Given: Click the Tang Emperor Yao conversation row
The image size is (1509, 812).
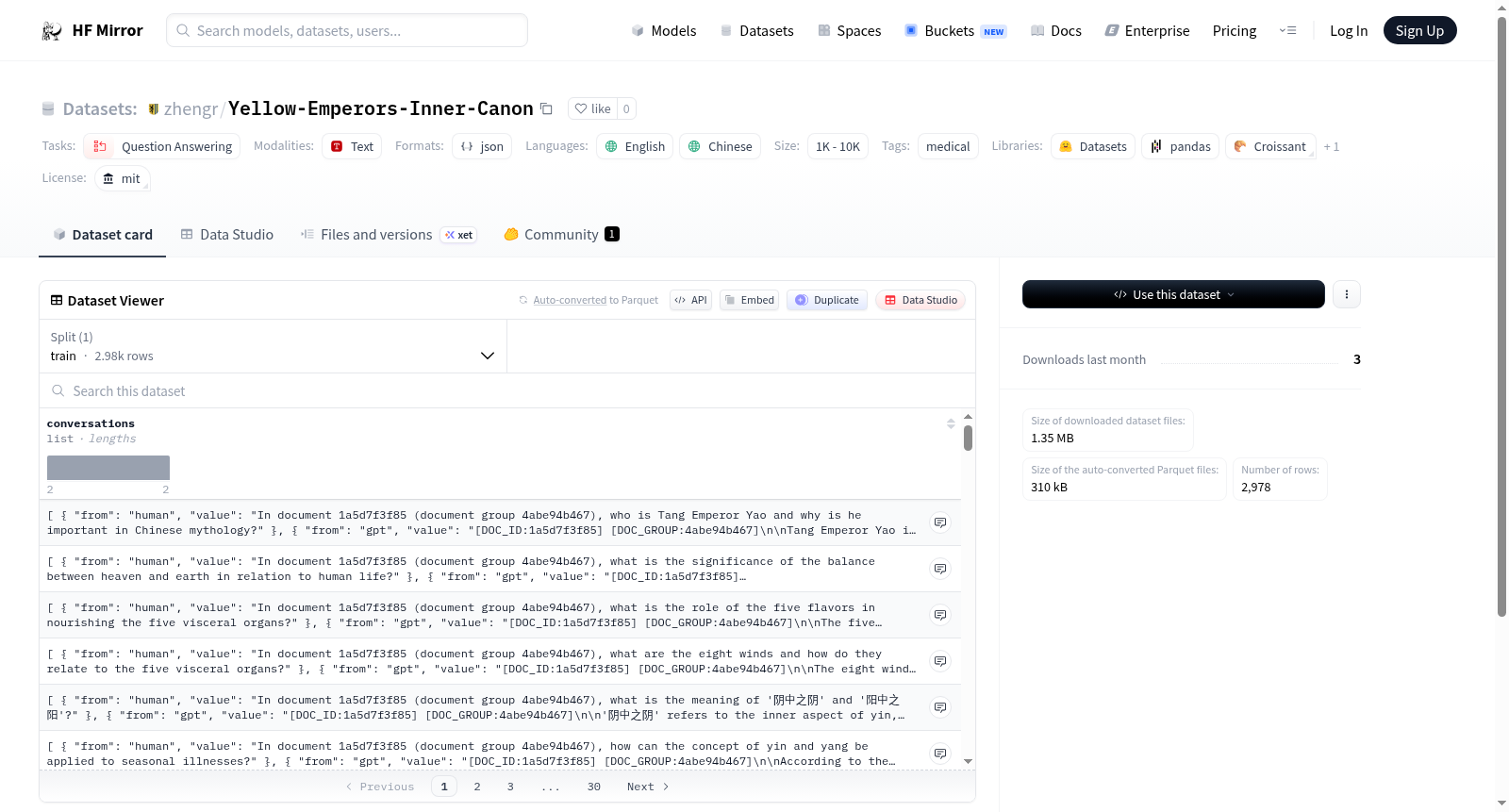Looking at the screenshot, I should coord(500,522).
